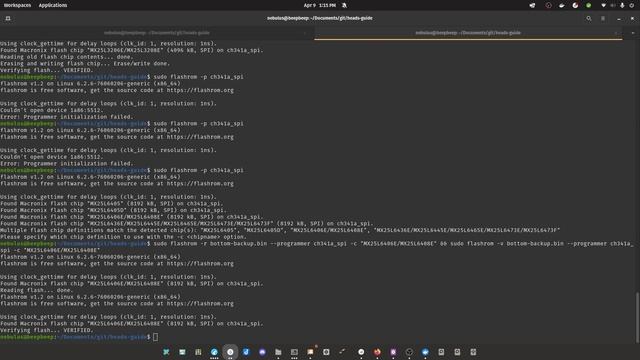Open the green applications icon in the dock
The width and height of the screenshot is (640, 360).
pyautogui.click(x=182, y=352)
